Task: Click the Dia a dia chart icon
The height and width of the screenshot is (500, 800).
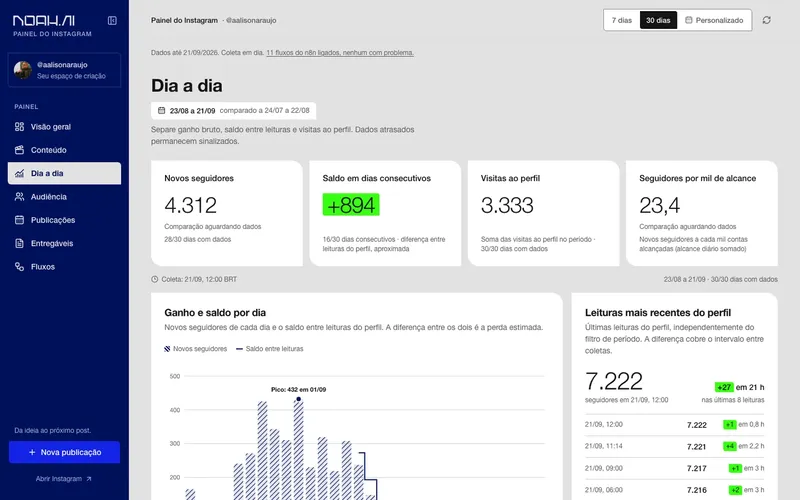Action: 19,173
